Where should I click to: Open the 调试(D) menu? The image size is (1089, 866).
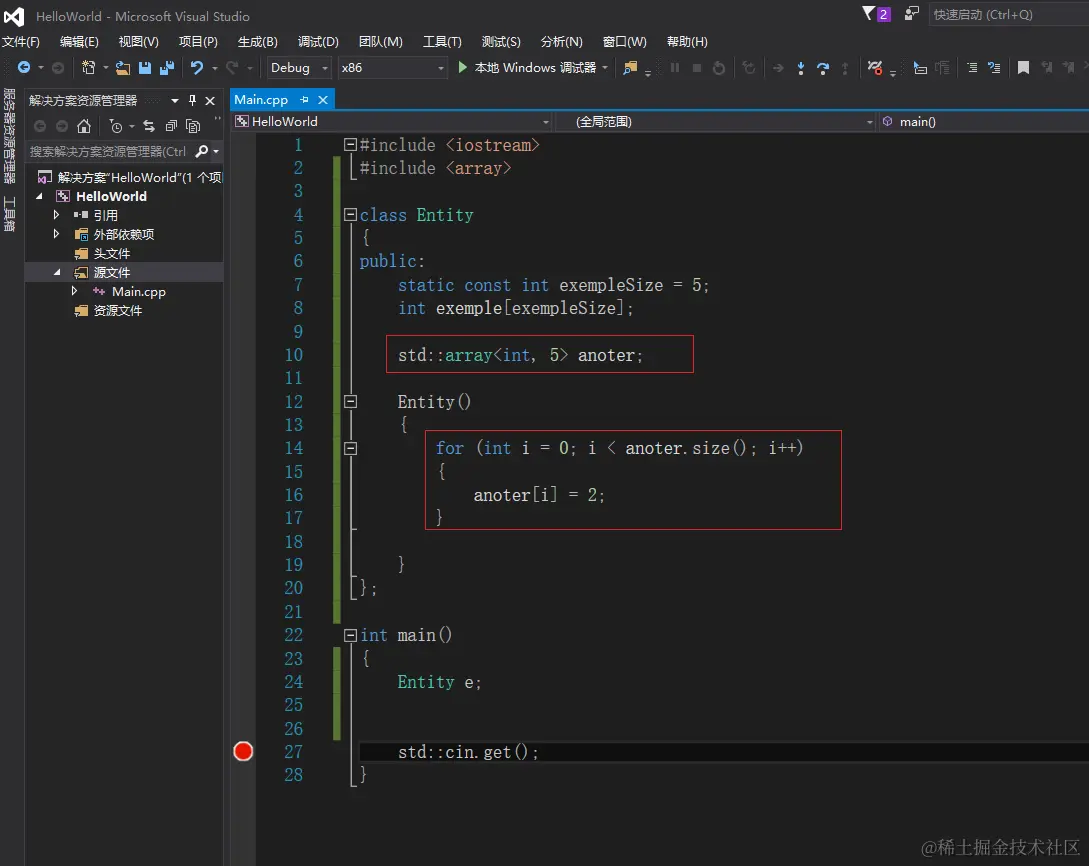pos(318,42)
